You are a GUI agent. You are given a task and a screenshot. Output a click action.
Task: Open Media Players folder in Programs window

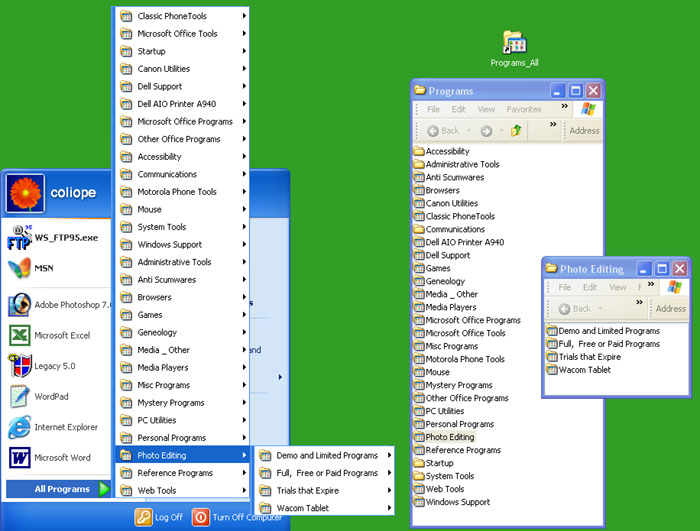tap(445, 307)
